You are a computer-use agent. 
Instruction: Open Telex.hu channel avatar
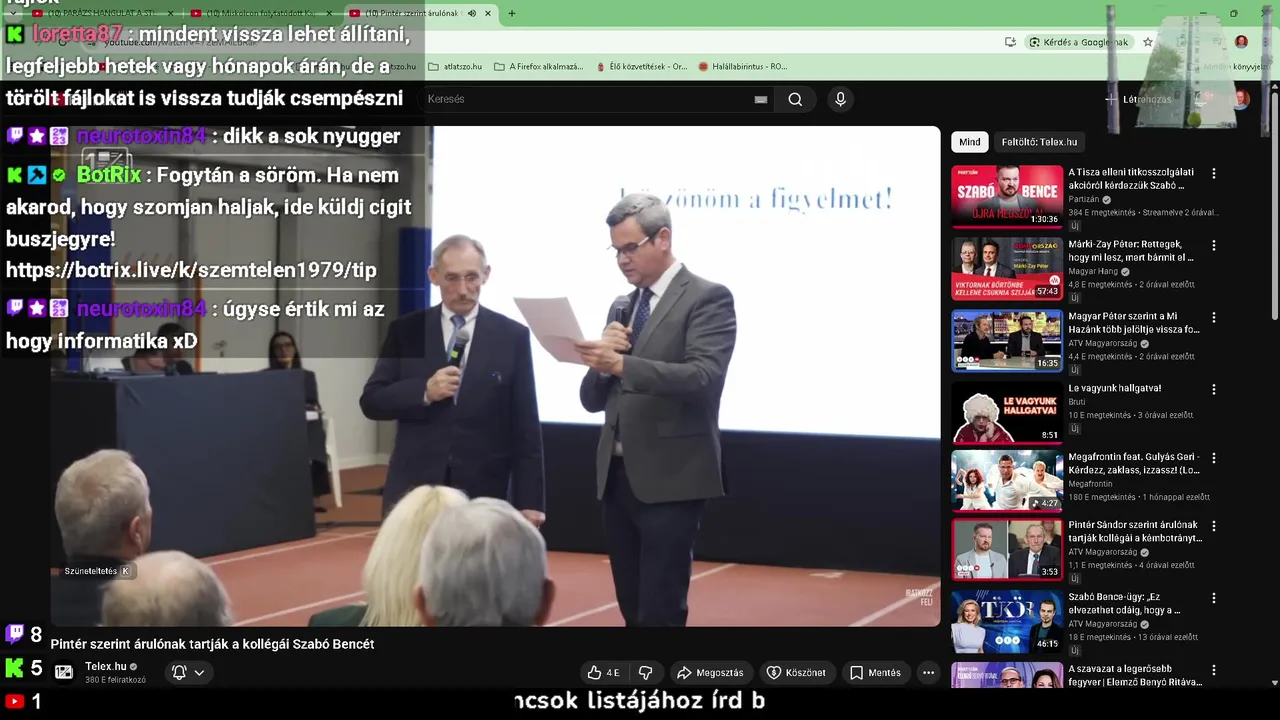(64, 672)
